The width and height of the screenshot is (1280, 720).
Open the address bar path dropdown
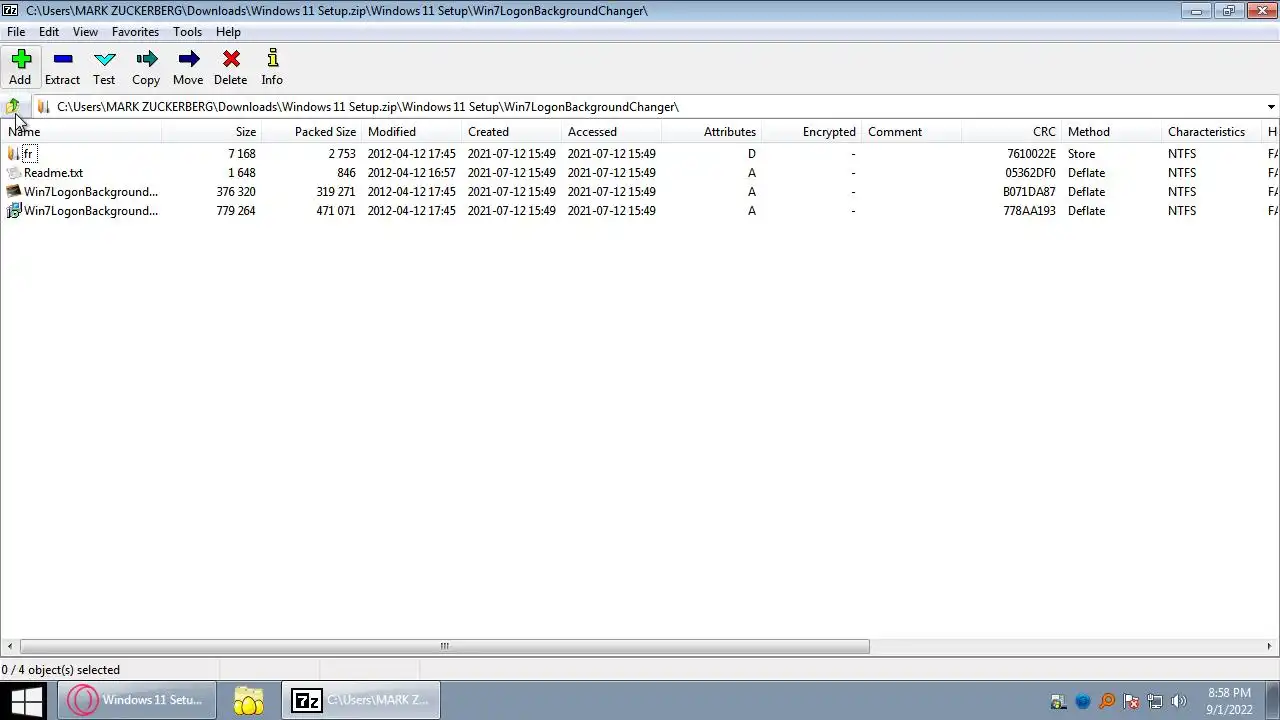coord(1271,107)
